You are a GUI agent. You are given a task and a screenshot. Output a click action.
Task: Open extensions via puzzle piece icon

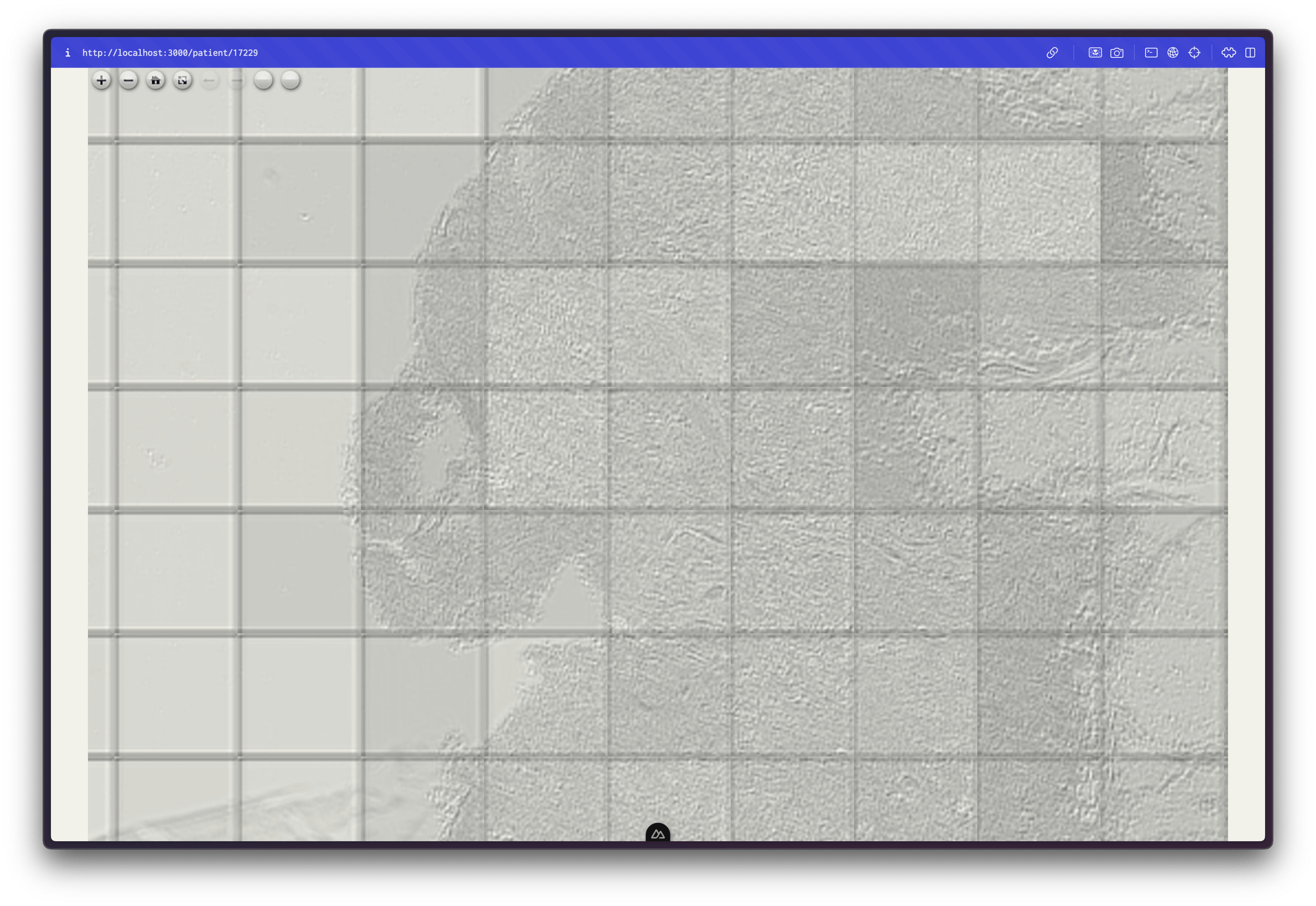(x=1228, y=53)
